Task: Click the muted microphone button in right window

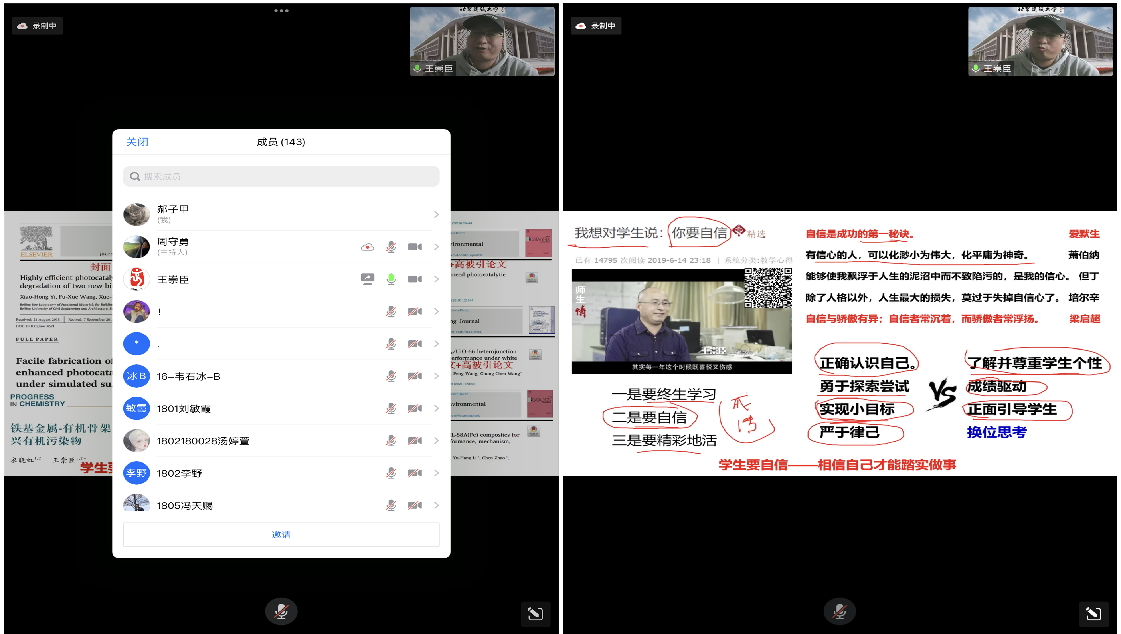Action: tap(840, 611)
